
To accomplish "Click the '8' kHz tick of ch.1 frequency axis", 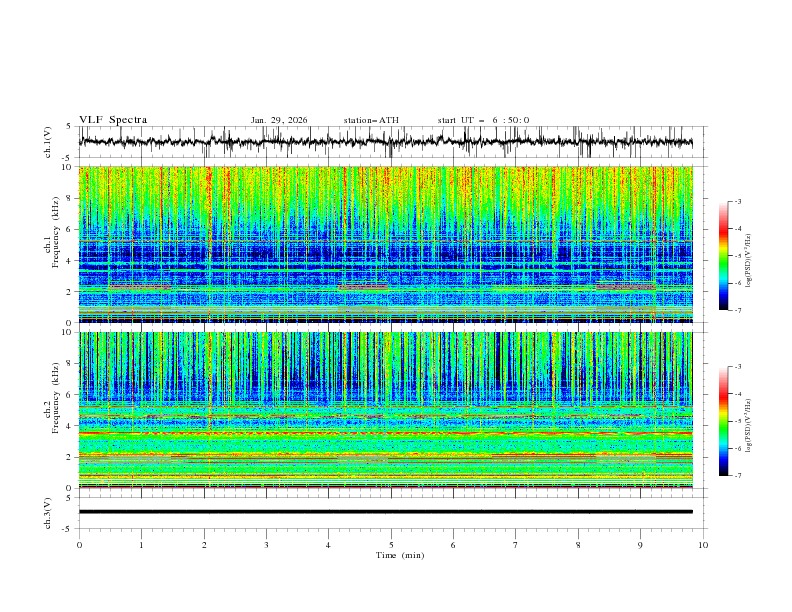I will 71,198.
